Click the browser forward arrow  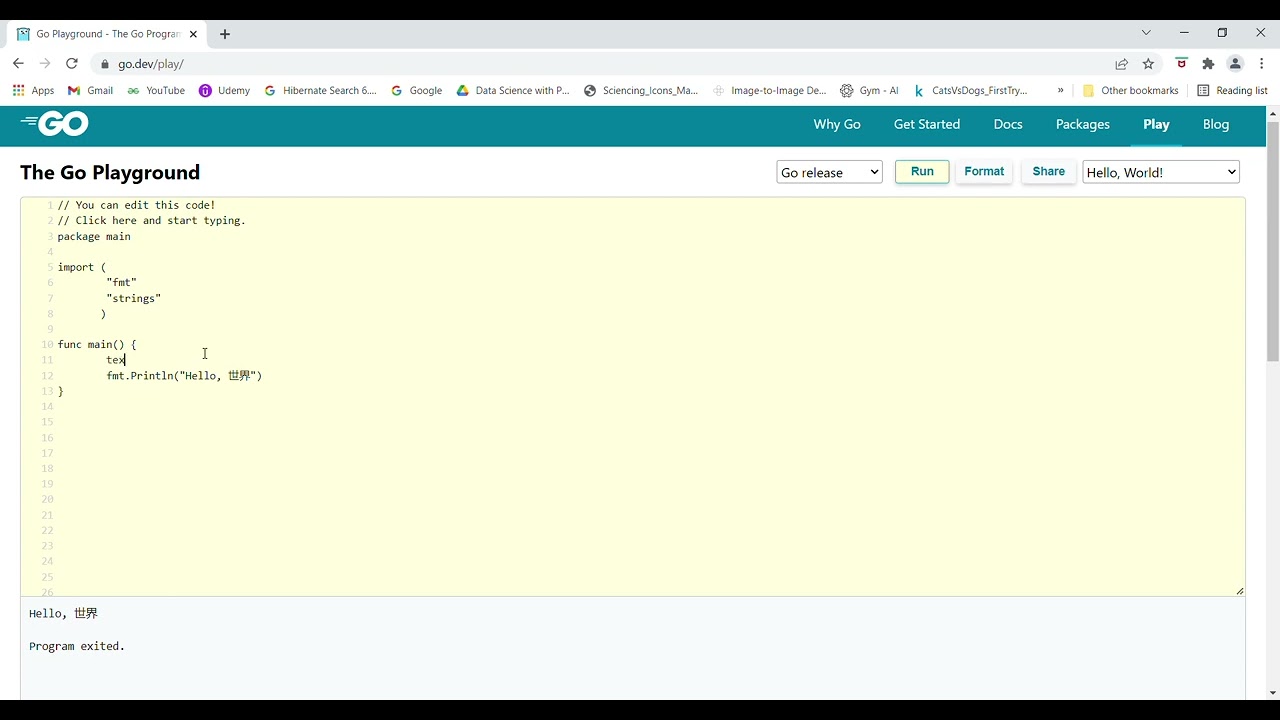pos(45,63)
